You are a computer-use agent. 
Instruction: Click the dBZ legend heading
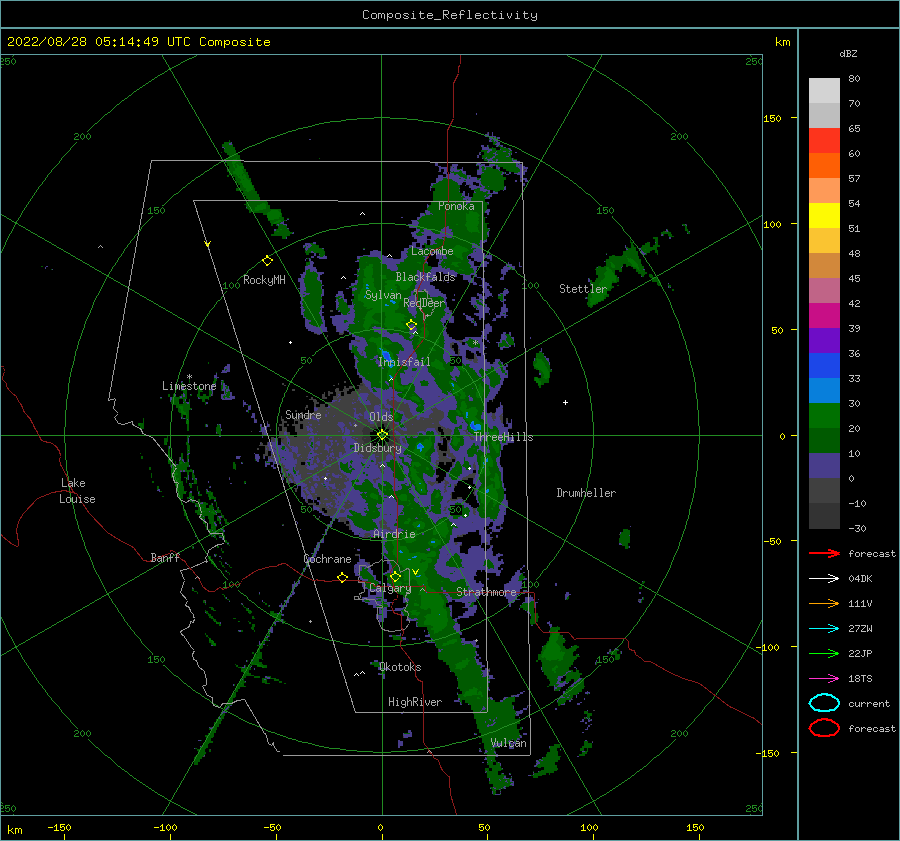pyautogui.click(x=848, y=53)
